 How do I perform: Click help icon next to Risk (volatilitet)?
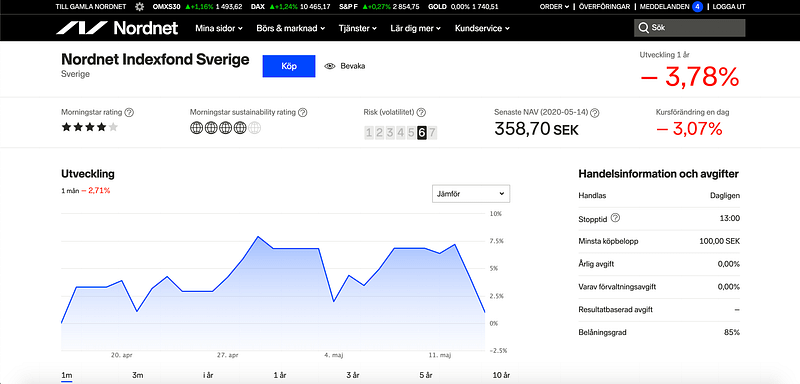(x=421, y=113)
